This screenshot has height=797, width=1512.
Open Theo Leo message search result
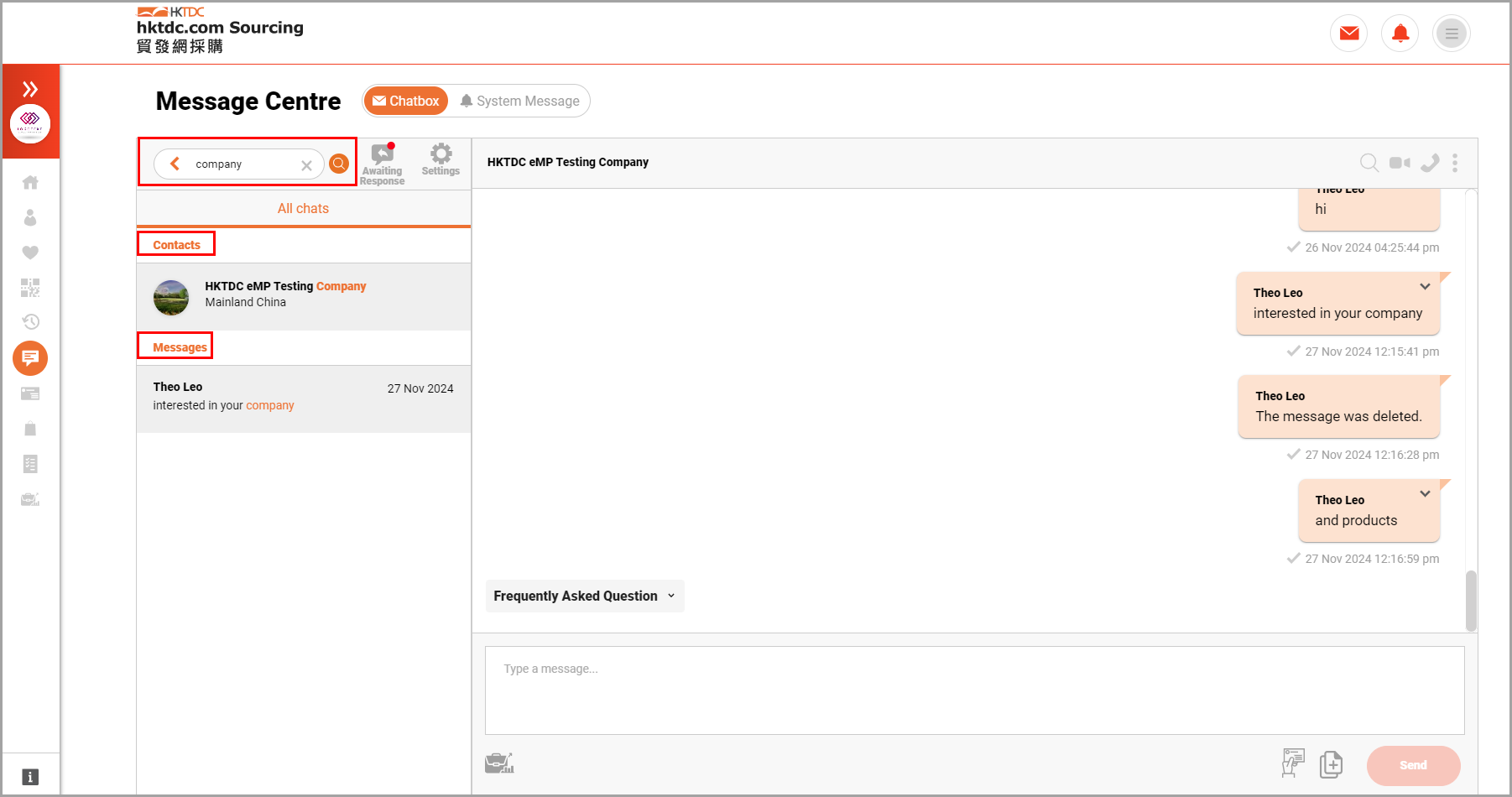[x=303, y=398]
